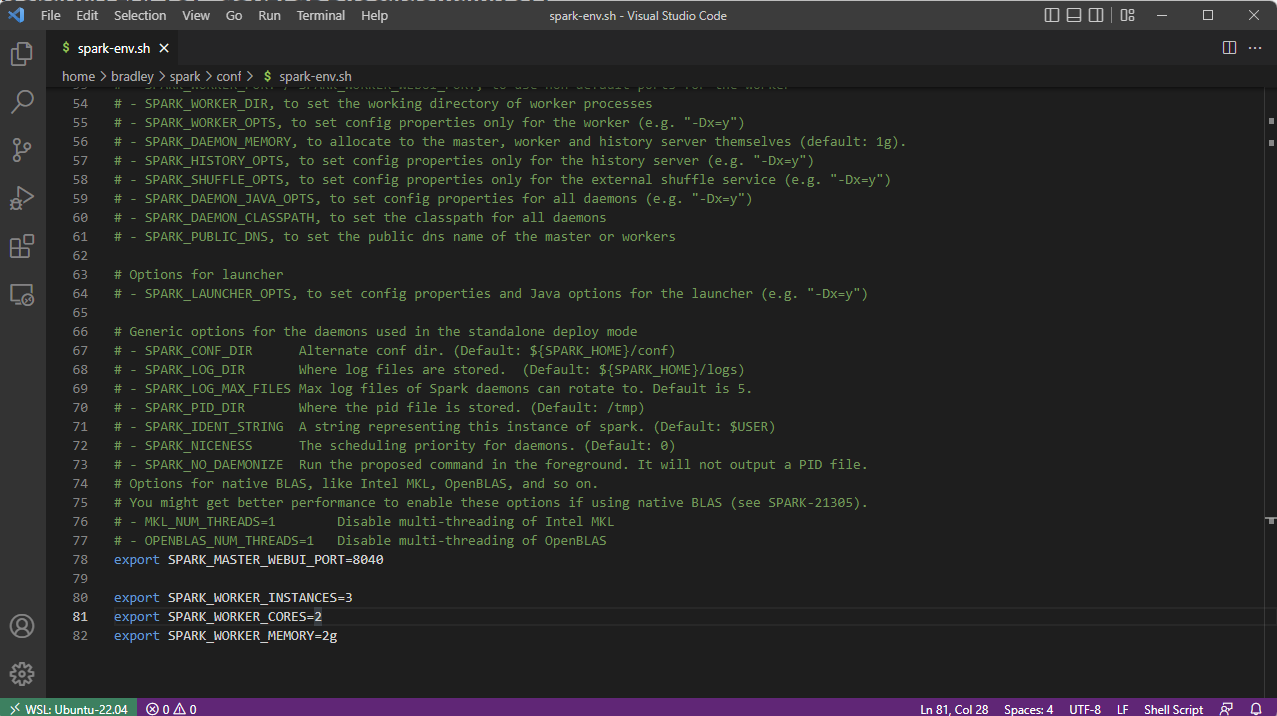Open the Run menu
The image size is (1277, 716).
click(x=269, y=15)
